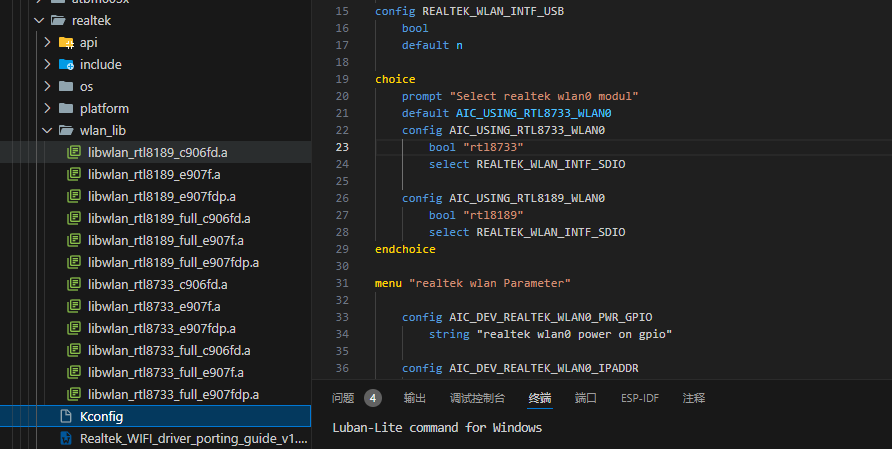Viewport: 892px width, 449px height.
Task: Switch to the 问题 panel tab
Action: 343,398
